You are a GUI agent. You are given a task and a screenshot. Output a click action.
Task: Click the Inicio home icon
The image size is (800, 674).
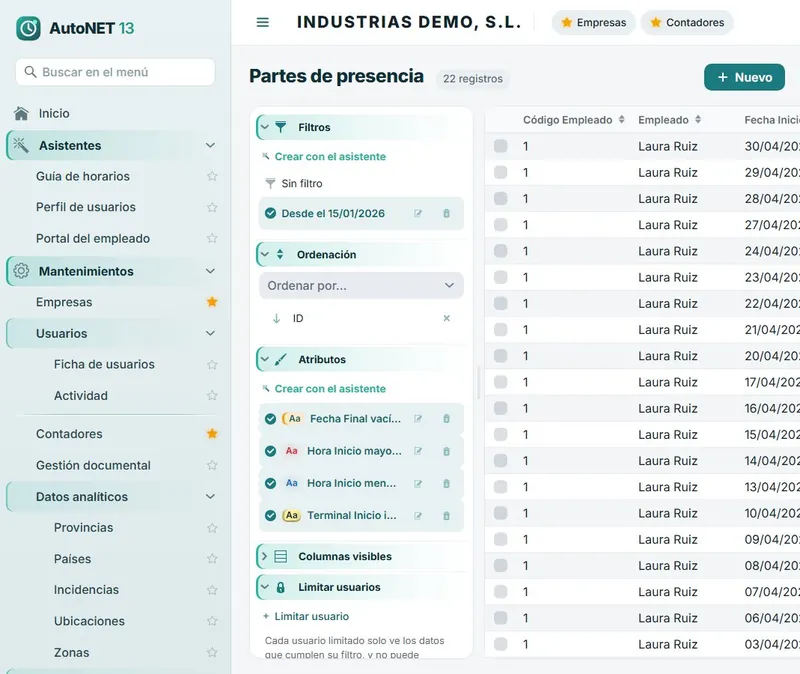21,113
